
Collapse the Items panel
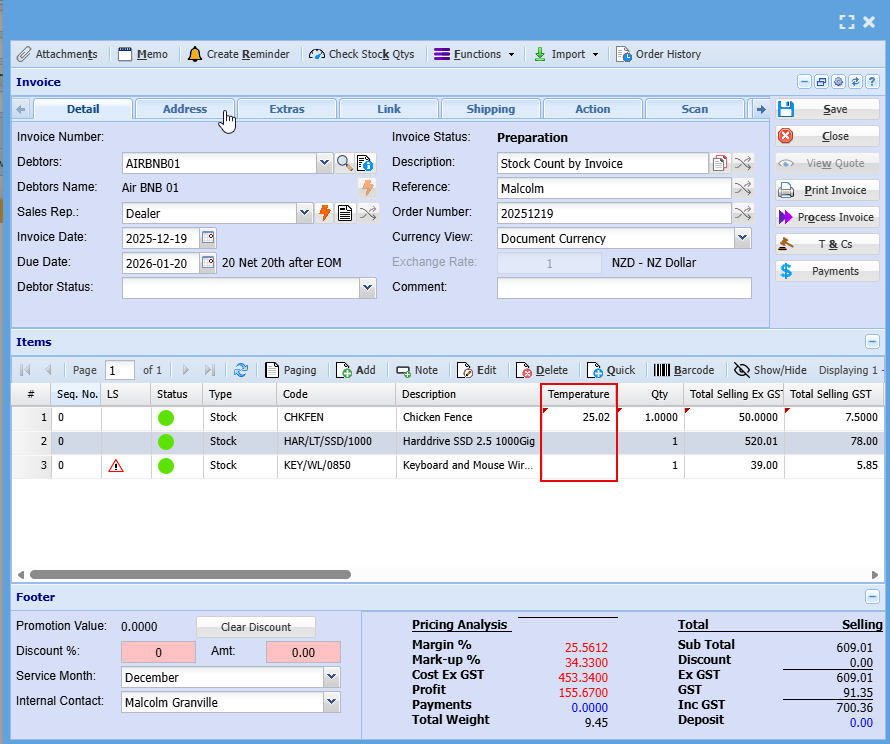pyautogui.click(x=872, y=342)
